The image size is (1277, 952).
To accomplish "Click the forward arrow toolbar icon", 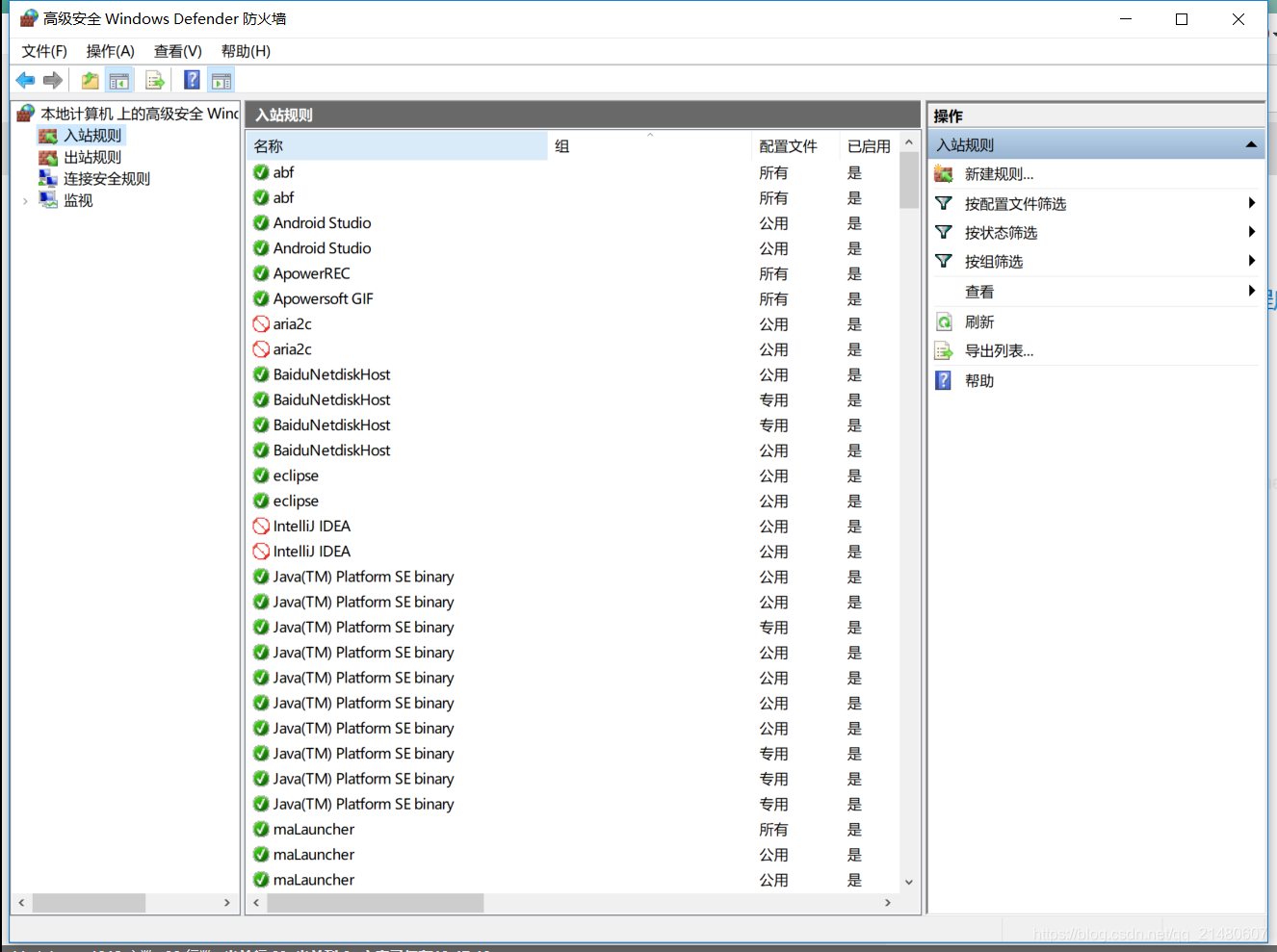I will point(53,81).
